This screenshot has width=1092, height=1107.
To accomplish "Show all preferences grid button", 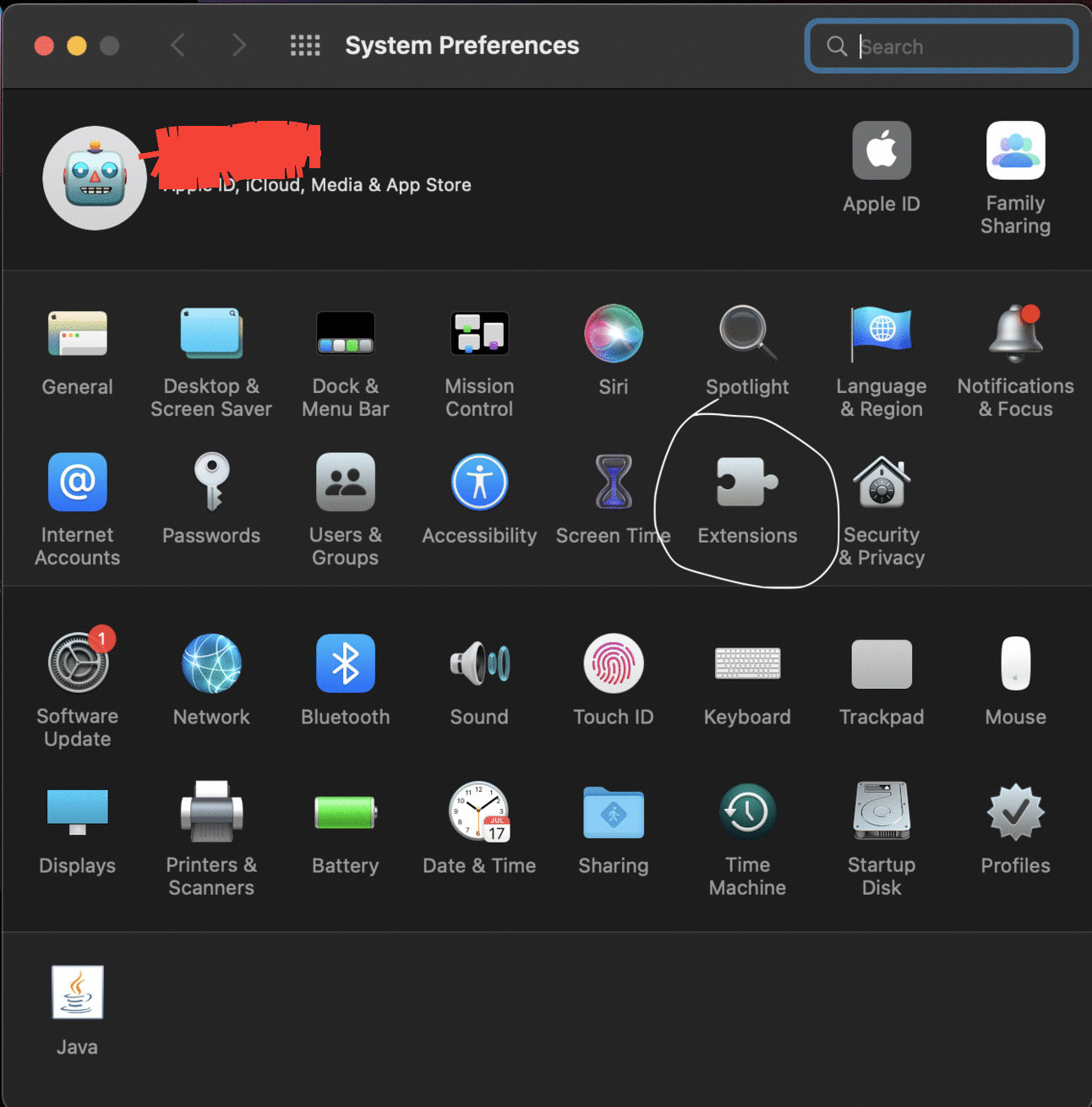I will 305,46.
